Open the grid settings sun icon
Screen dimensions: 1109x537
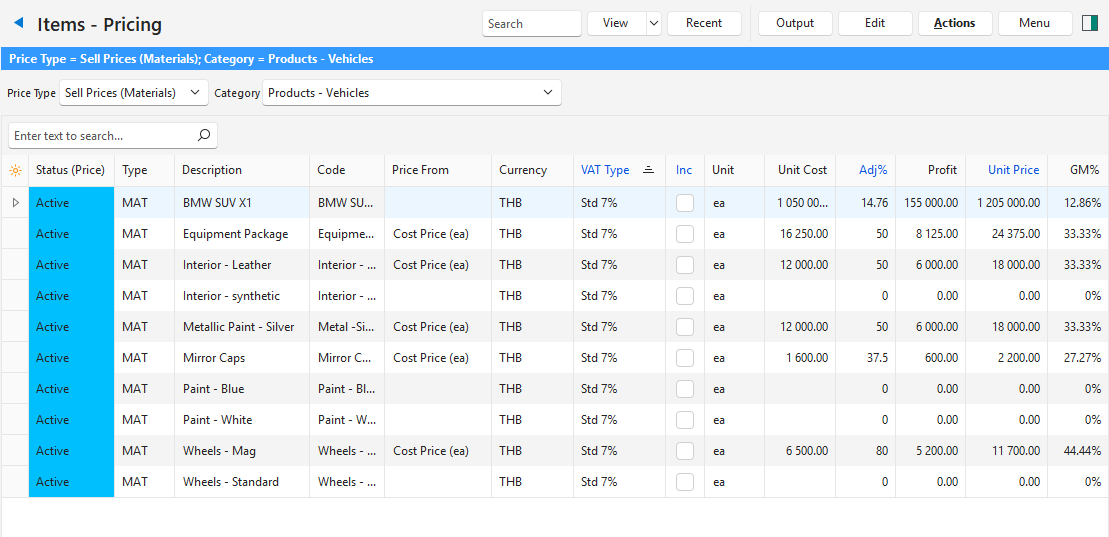(15, 170)
